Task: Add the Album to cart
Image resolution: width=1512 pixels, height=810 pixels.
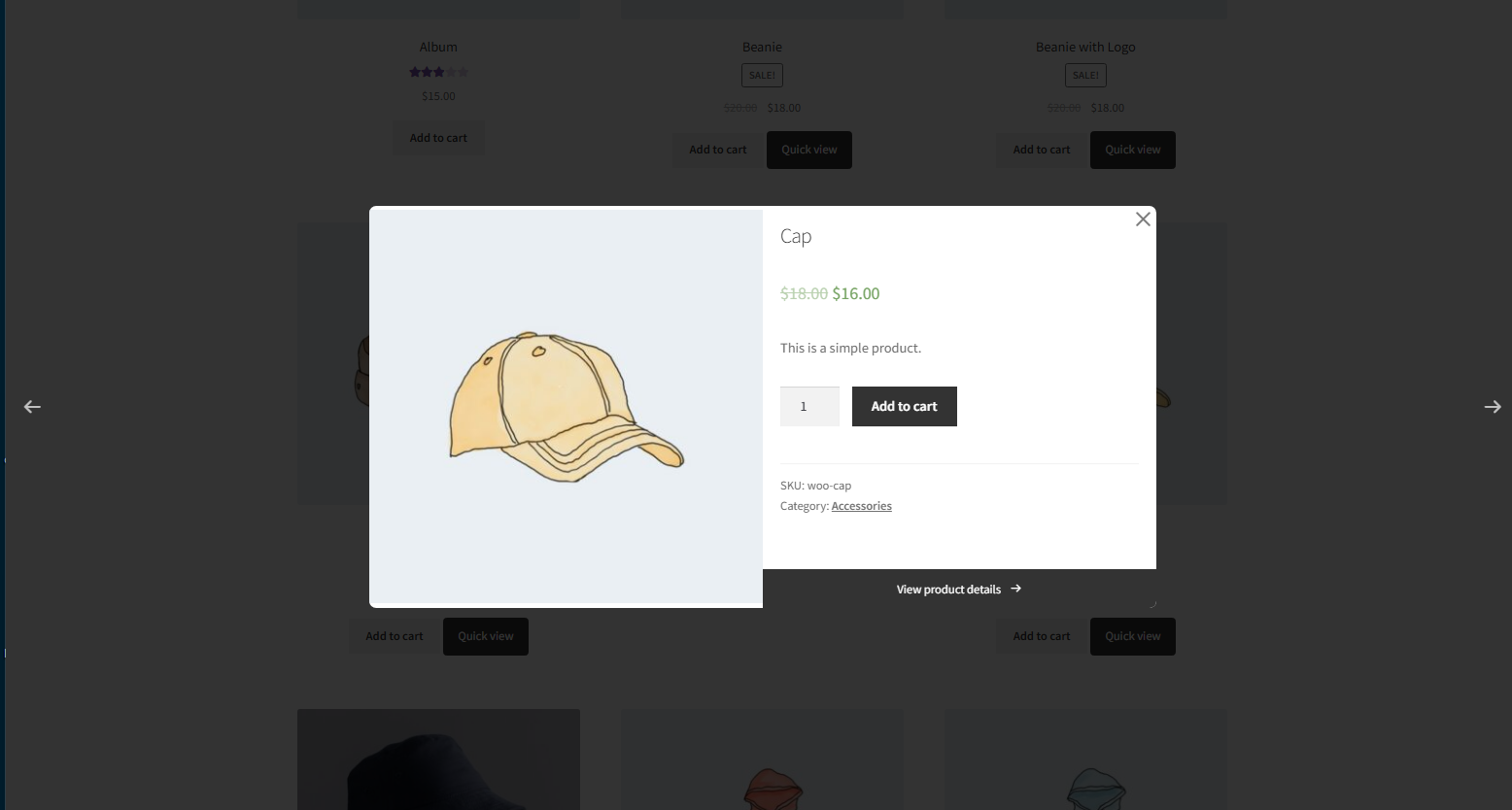Action: pyautogui.click(x=438, y=138)
